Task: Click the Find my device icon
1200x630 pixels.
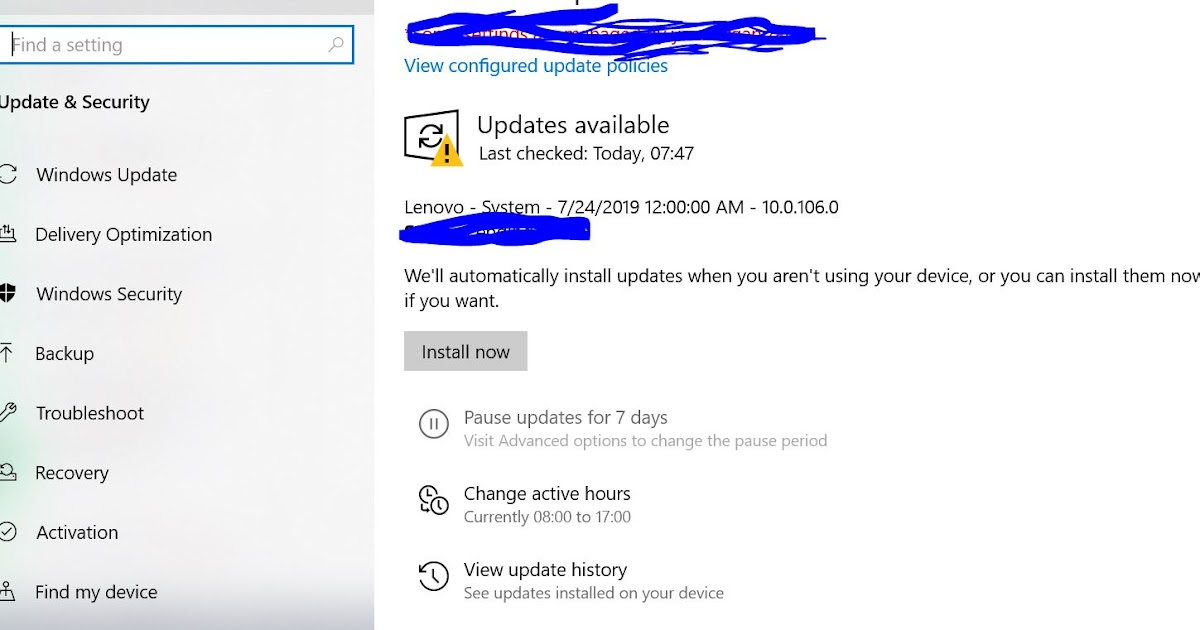Action: (x=7, y=591)
